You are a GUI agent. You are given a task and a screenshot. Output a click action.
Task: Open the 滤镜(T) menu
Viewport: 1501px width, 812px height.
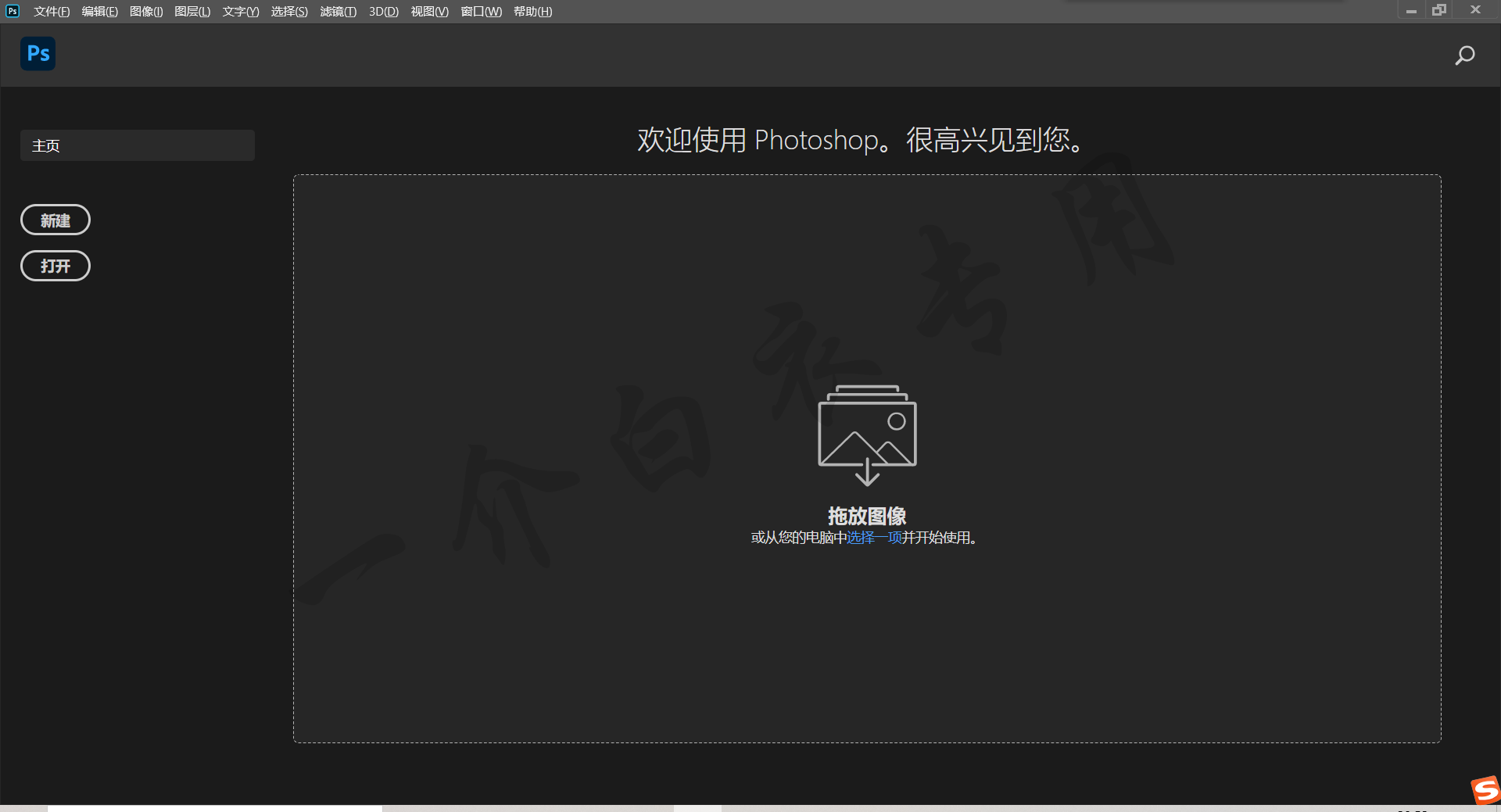pos(338,12)
